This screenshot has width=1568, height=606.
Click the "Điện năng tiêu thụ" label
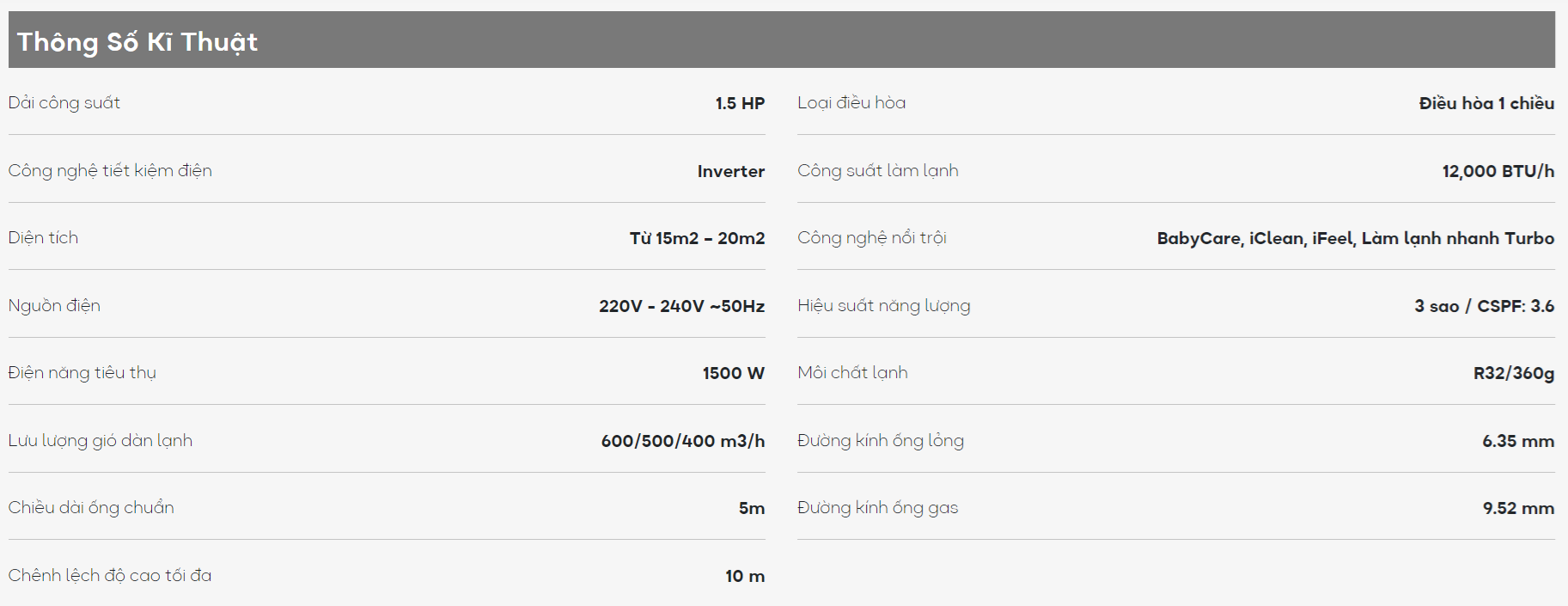tap(82, 372)
